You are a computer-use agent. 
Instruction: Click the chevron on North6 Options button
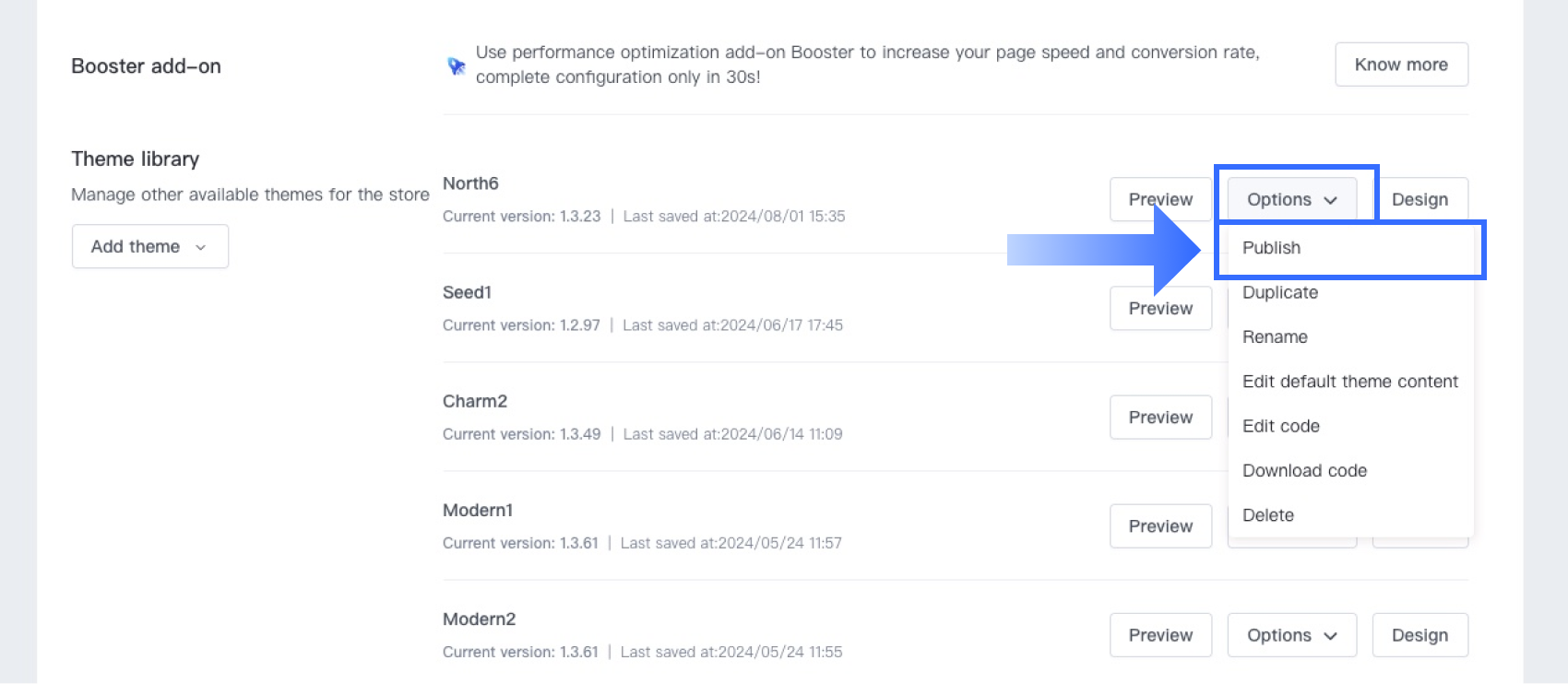[x=1330, y=200]
